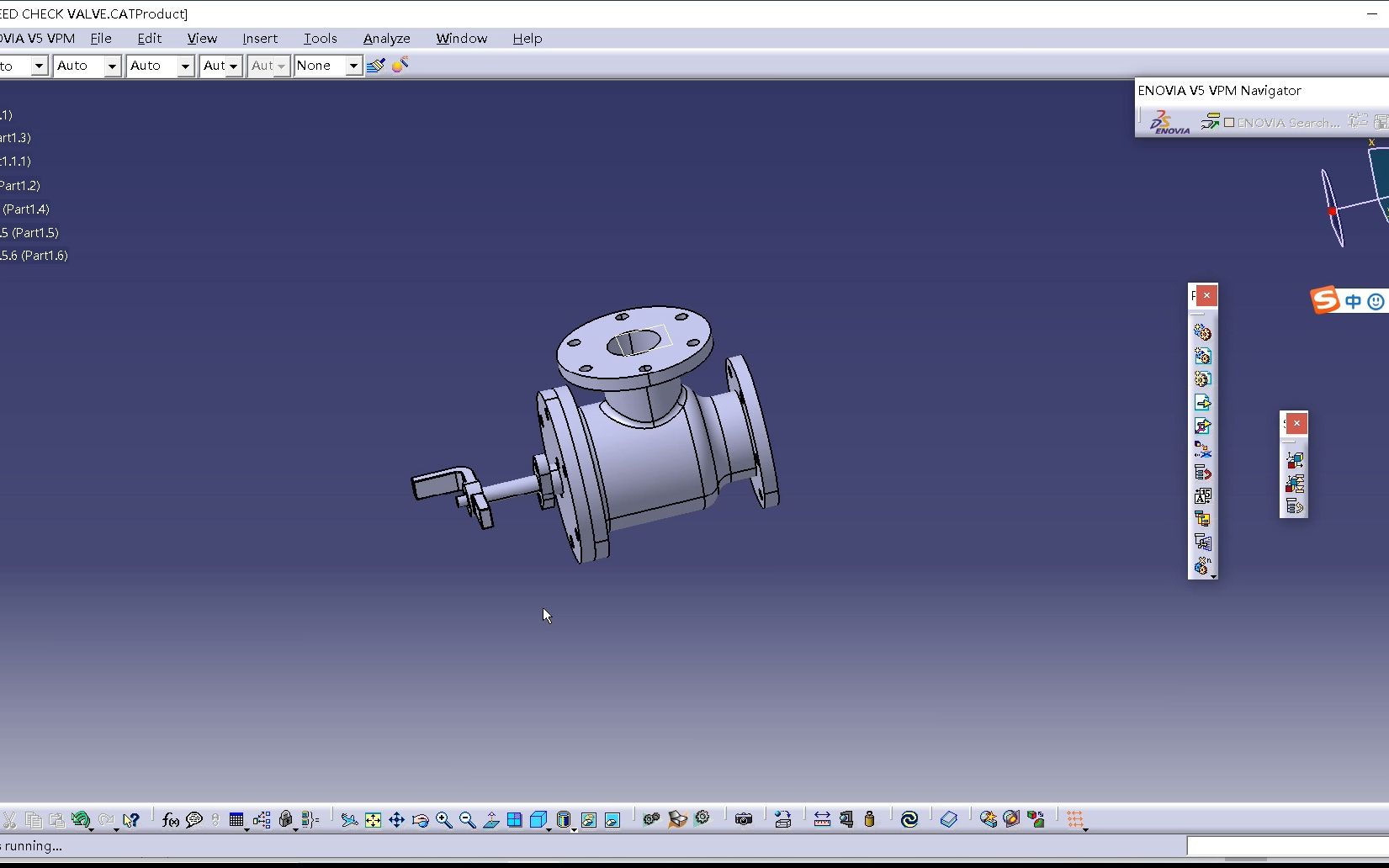Click the ENOVIA logo in Navigator panel
This screenshot has height=868, width=1389.
pyautogui.click(x=1170, y=123)
